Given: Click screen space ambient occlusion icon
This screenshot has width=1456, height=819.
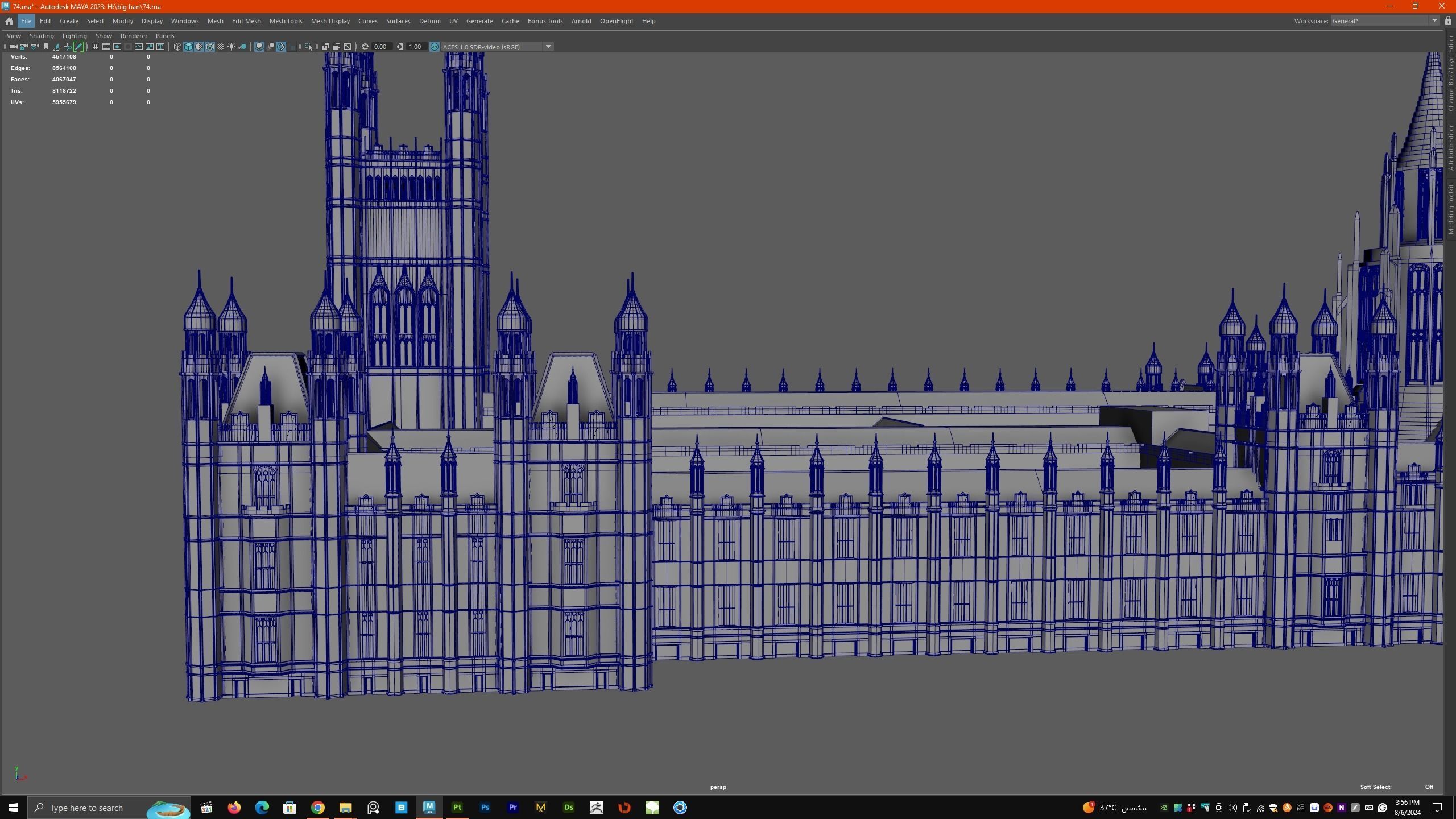Looking at the screenshot, I should click(259, 47).
